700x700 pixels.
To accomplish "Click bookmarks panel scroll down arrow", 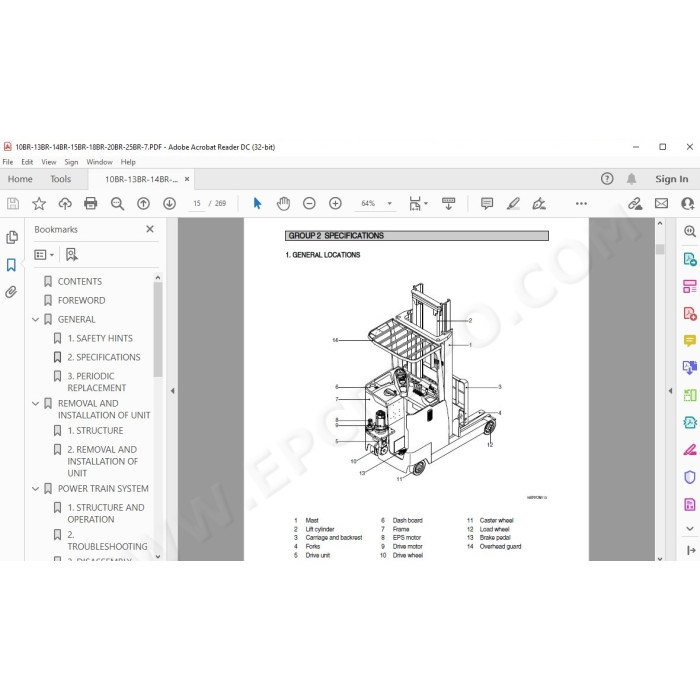I will click(158, 557).
